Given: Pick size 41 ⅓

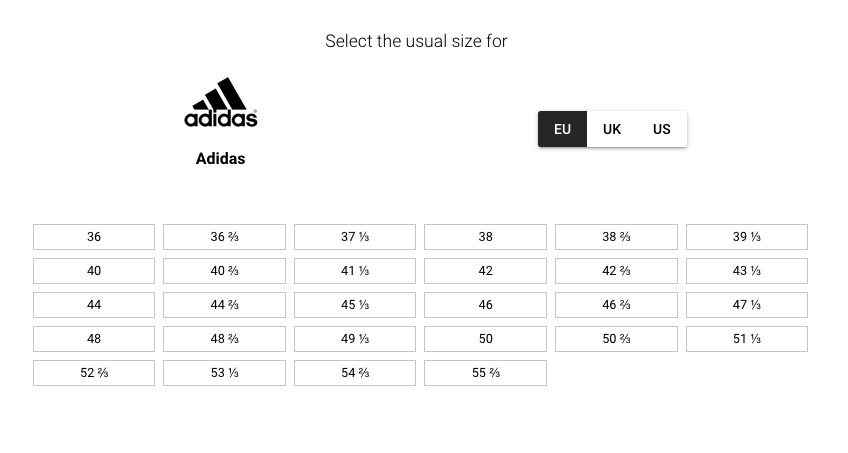Looking at the screenshot, I should pyautogui.click(x=355, y=271).
